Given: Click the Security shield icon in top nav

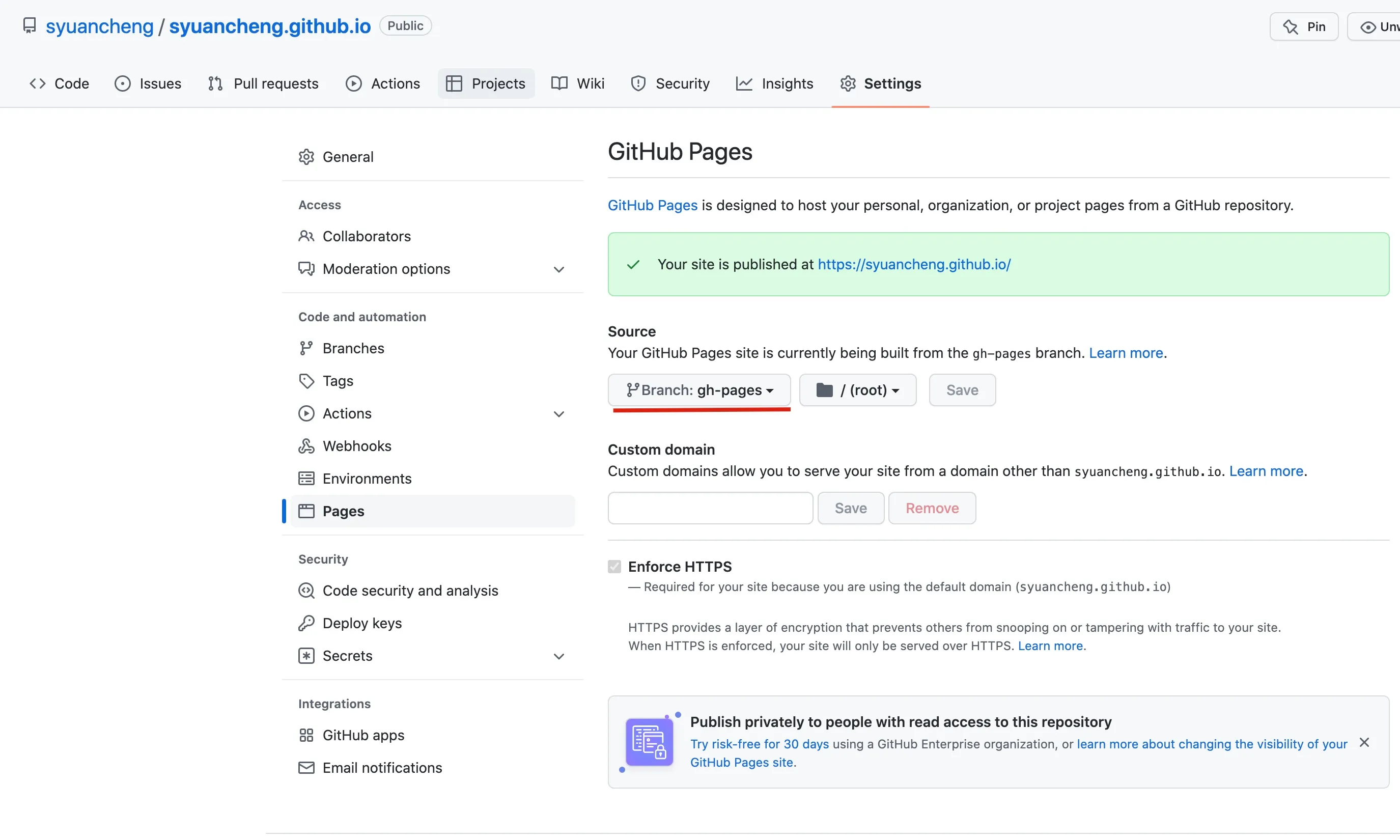Looking at the screenshot, I should pyautogui.click(x=638, y=84).
